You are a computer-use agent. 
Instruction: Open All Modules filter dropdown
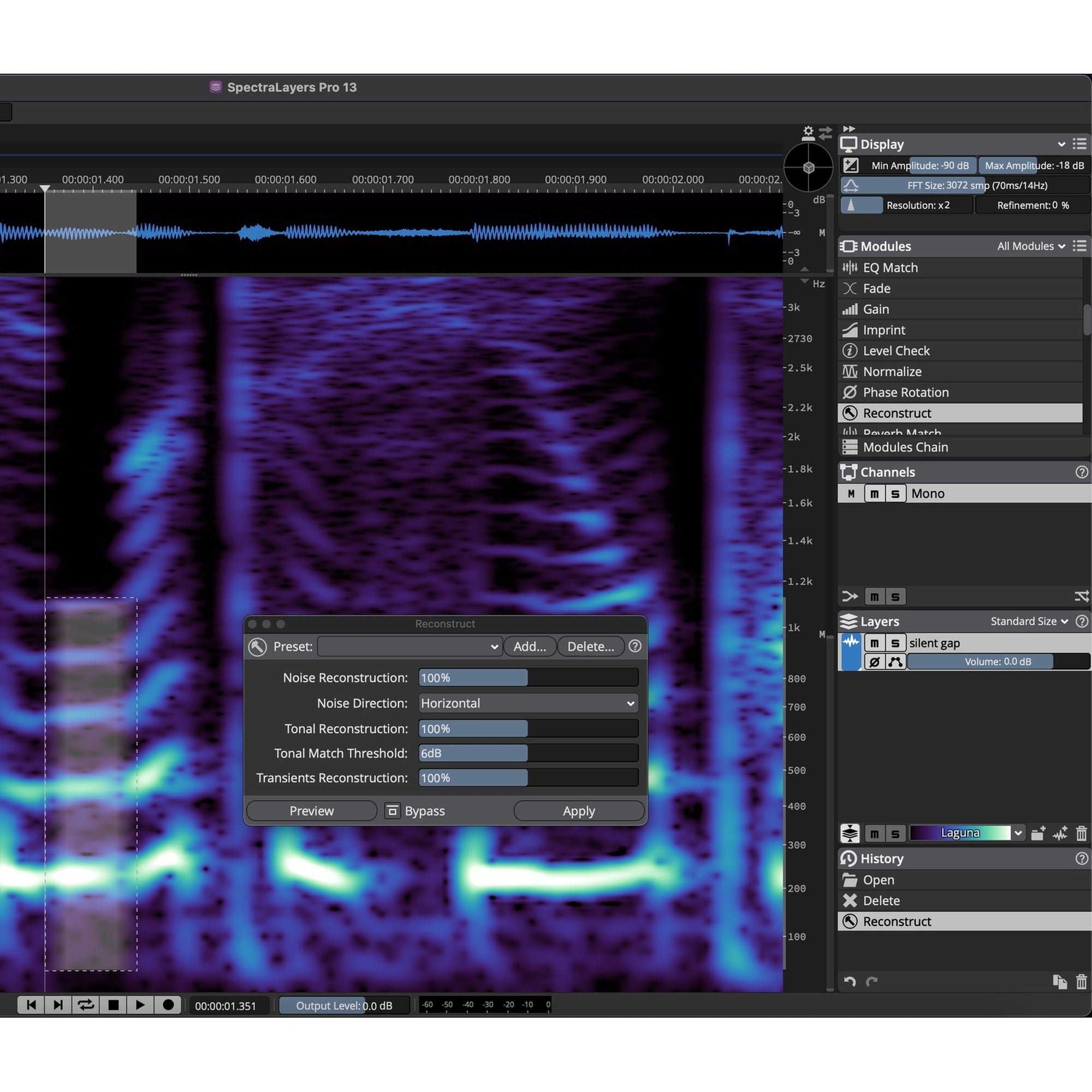click(x=1031, y=246)
